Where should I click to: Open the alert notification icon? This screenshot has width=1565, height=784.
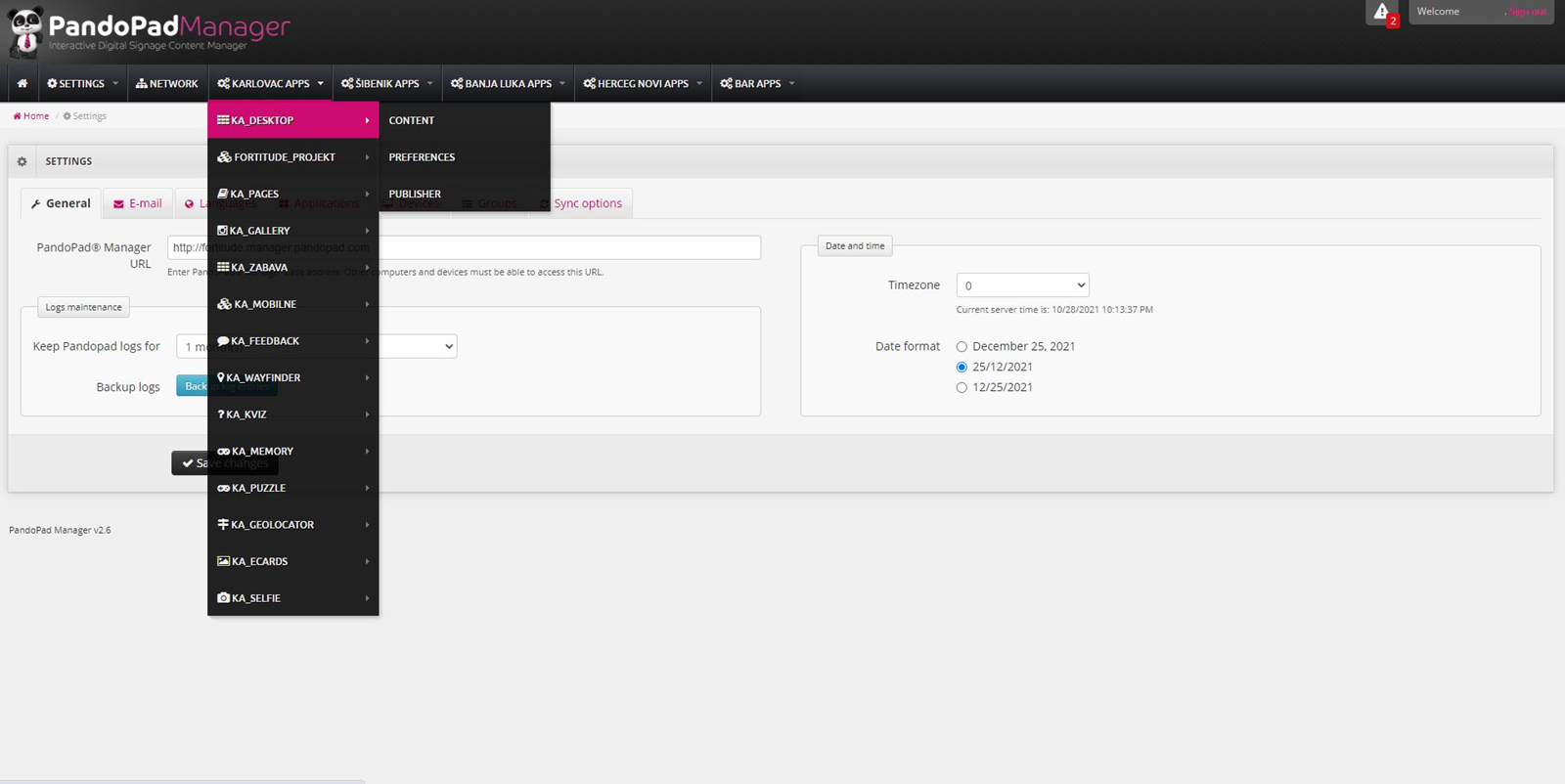point(1382,13)
